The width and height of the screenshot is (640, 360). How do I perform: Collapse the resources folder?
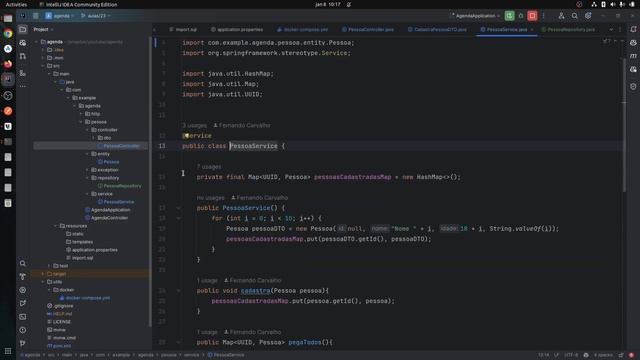coord(56,226)
